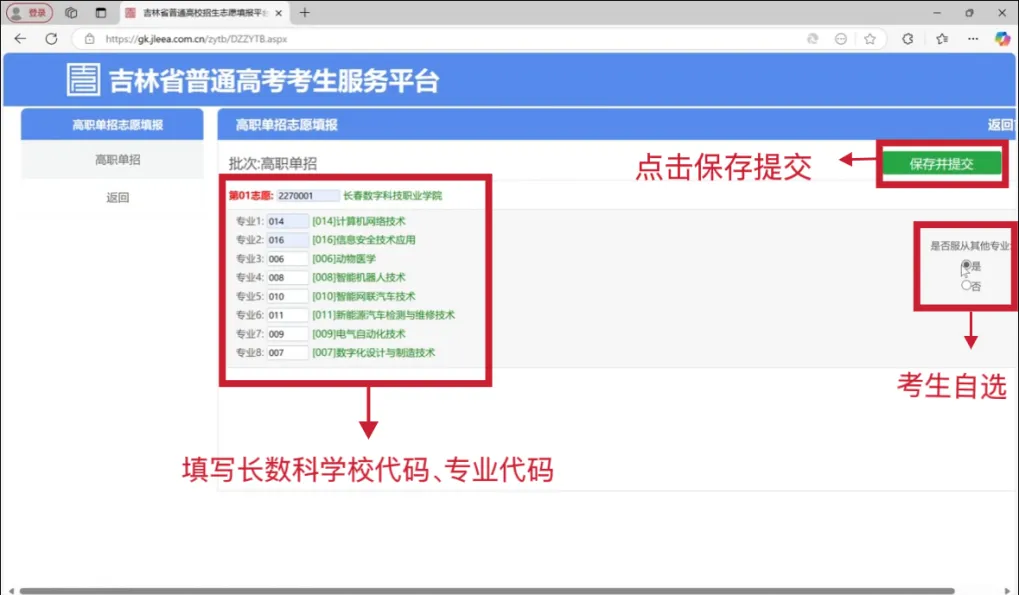Open a new browser tab
The width and height of the screenshot is (1019, 596).
305,13
